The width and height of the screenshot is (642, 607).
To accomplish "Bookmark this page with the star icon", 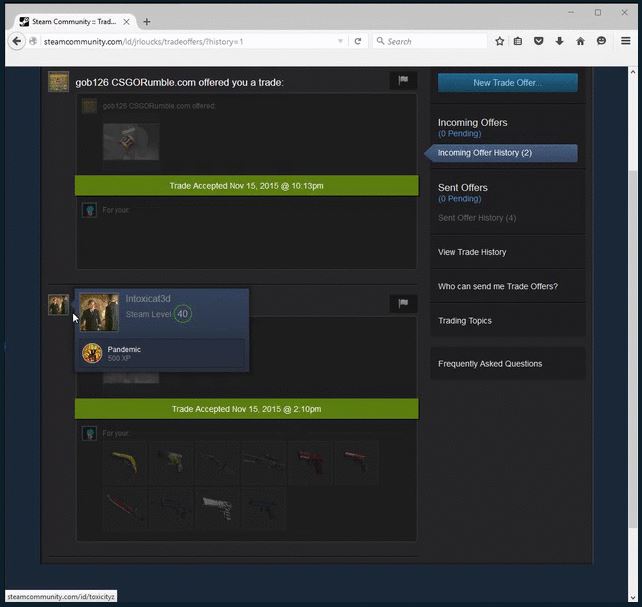I will 499,41.
